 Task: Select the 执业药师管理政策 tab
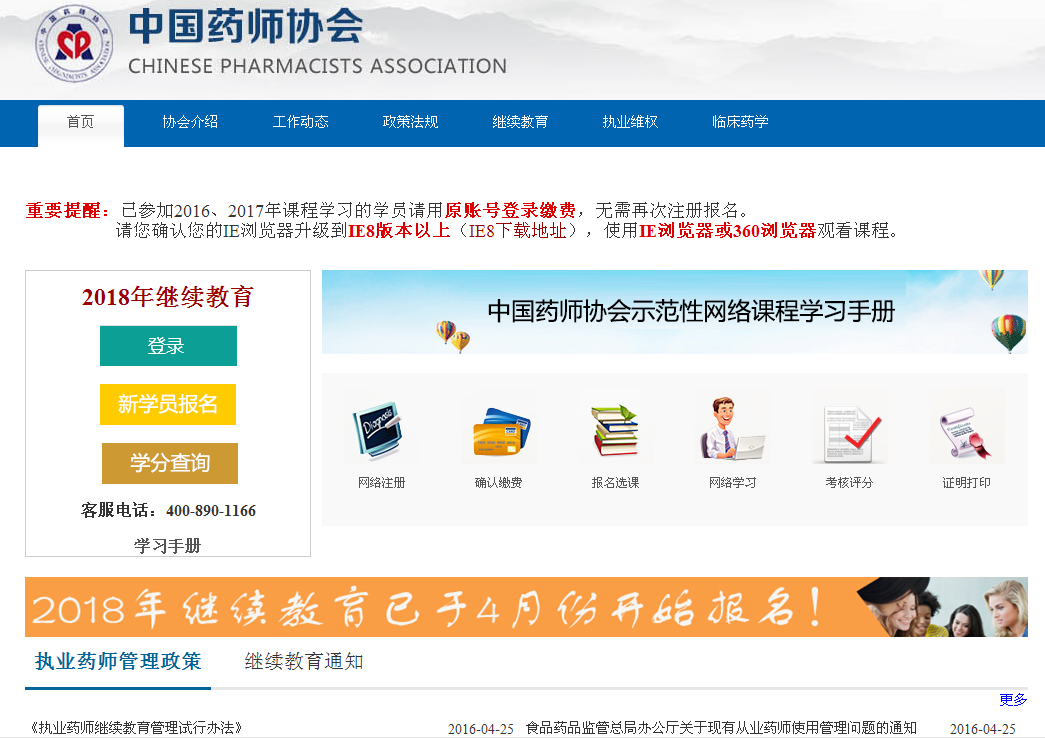(x=118, y=661)
